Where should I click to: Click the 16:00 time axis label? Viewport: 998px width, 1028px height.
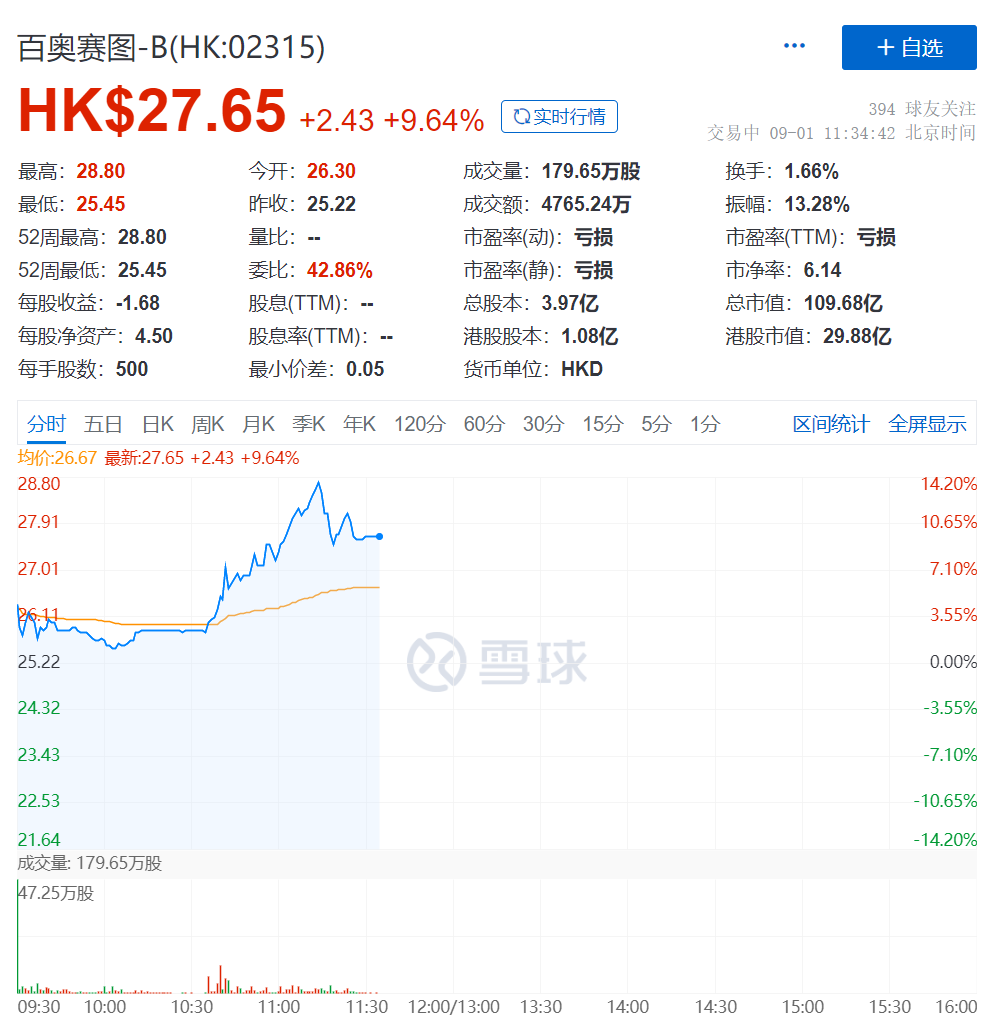pos(956,1007)
